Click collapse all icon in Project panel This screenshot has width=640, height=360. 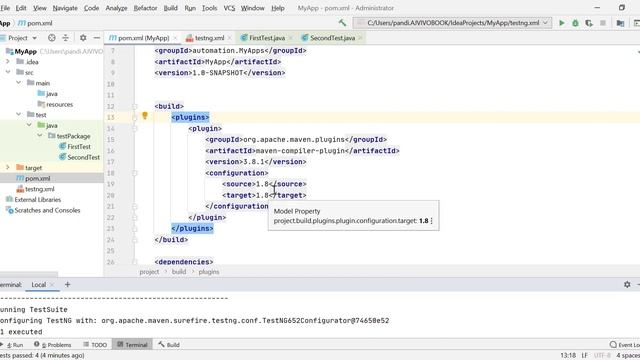(x=65, y=38)
